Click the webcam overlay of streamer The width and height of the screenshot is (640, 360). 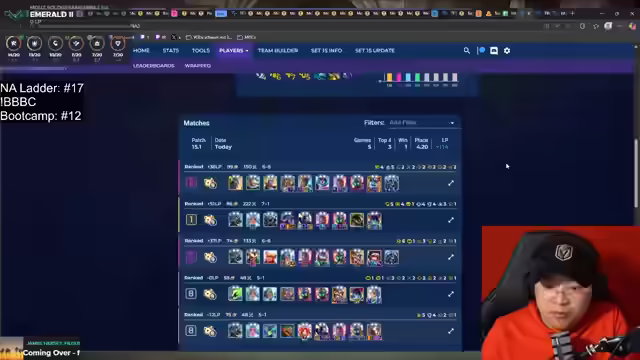pyautogui.click(x=561, y=293)
